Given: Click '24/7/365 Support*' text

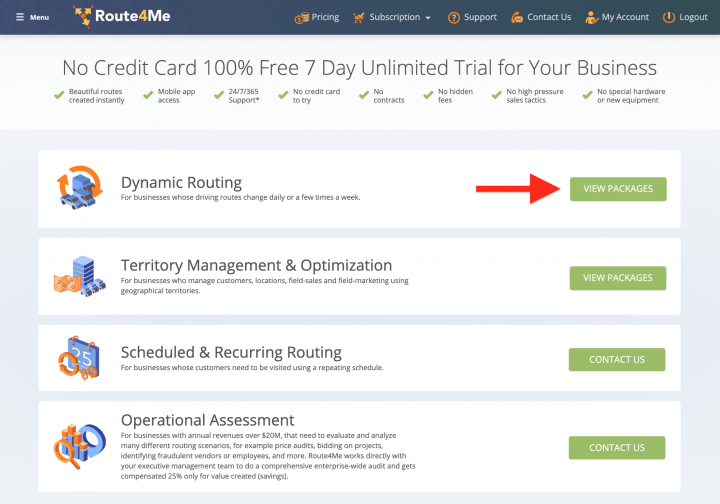Looking at the screenshot, I should (x=244, y=95).
